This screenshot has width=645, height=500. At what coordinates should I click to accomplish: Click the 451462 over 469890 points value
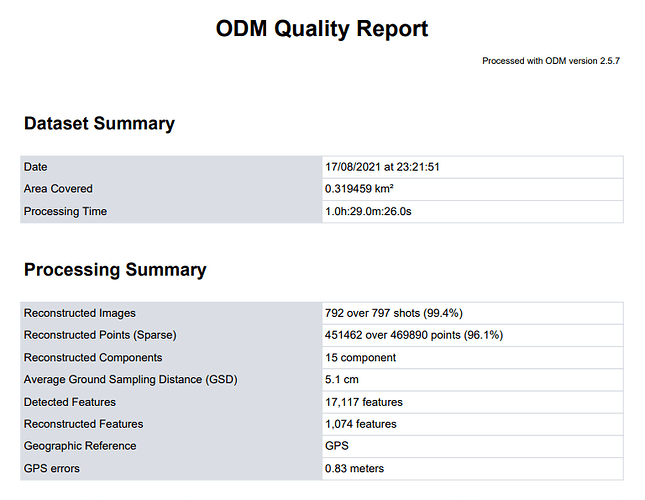coord(413,335)
